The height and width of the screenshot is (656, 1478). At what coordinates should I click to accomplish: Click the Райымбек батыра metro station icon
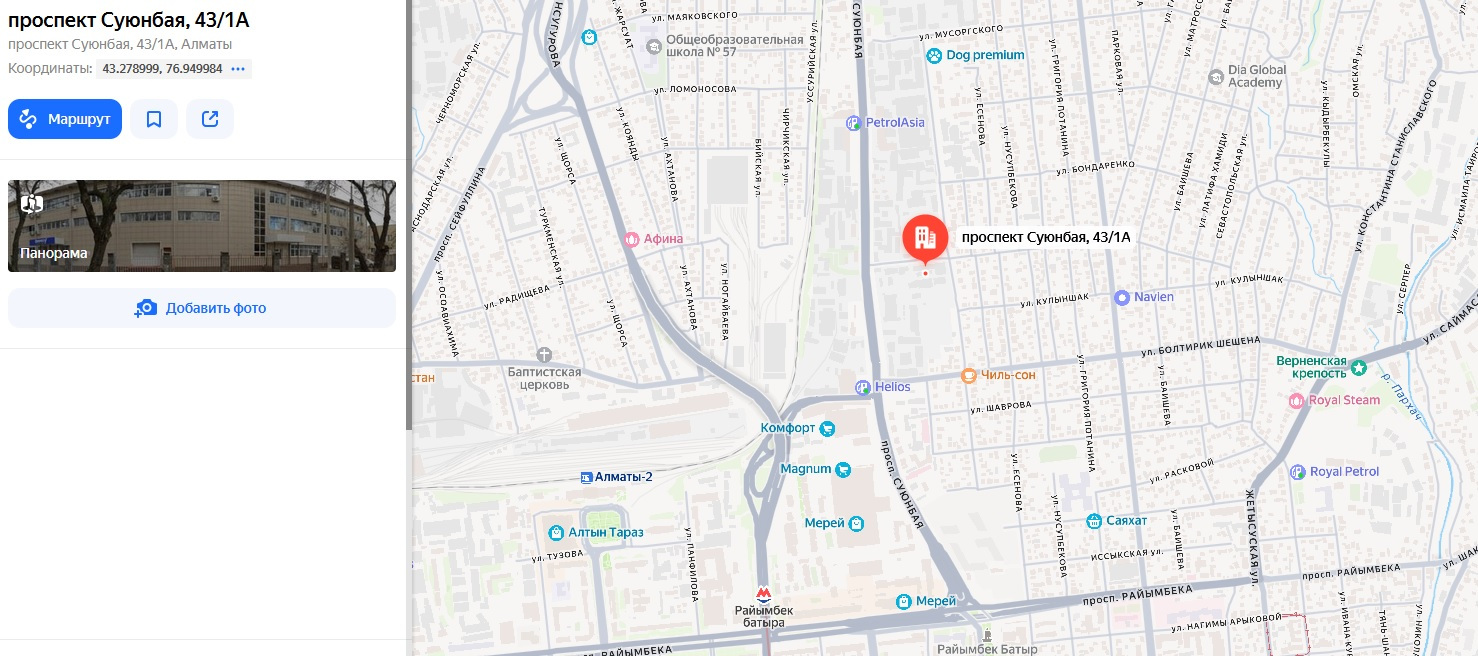pyautogui.click(x=763, y=594)
